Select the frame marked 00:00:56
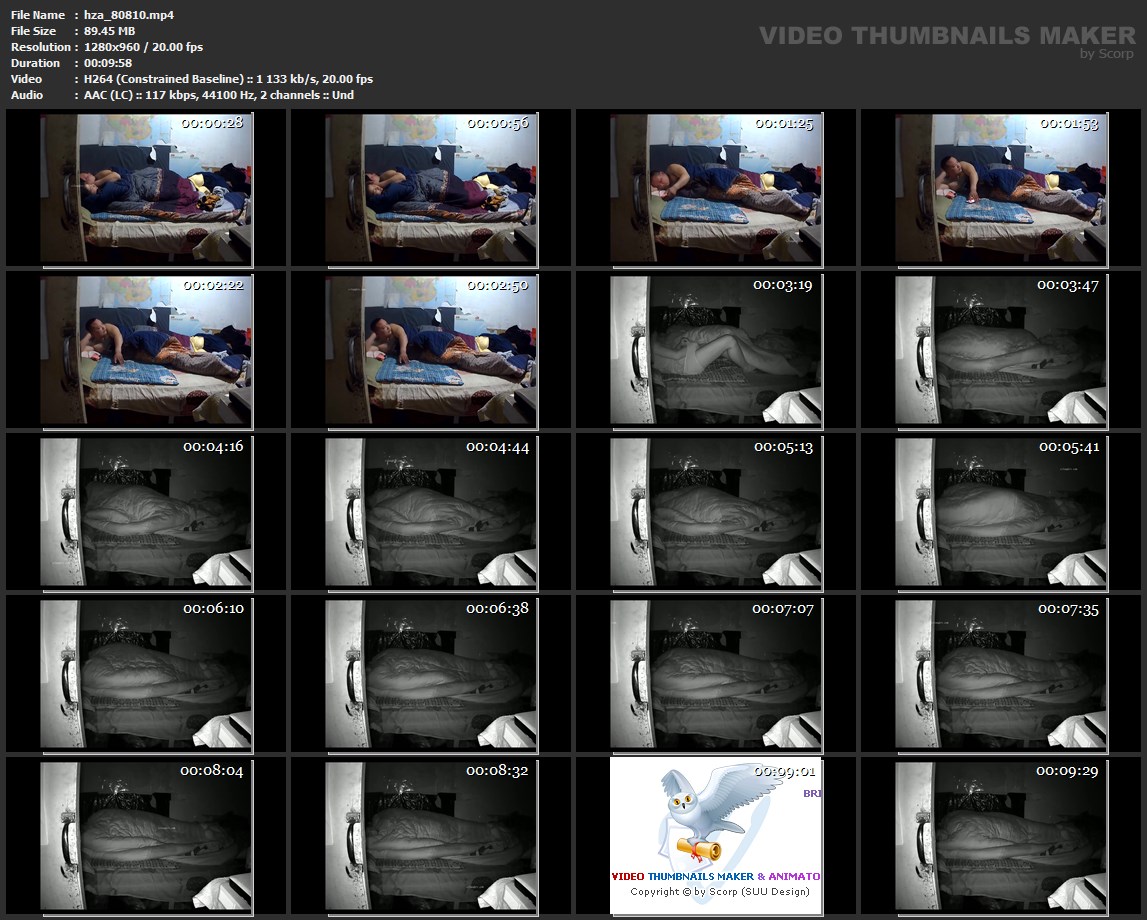Viewport: 1147px width, 920px height. (x=431, y=188)
